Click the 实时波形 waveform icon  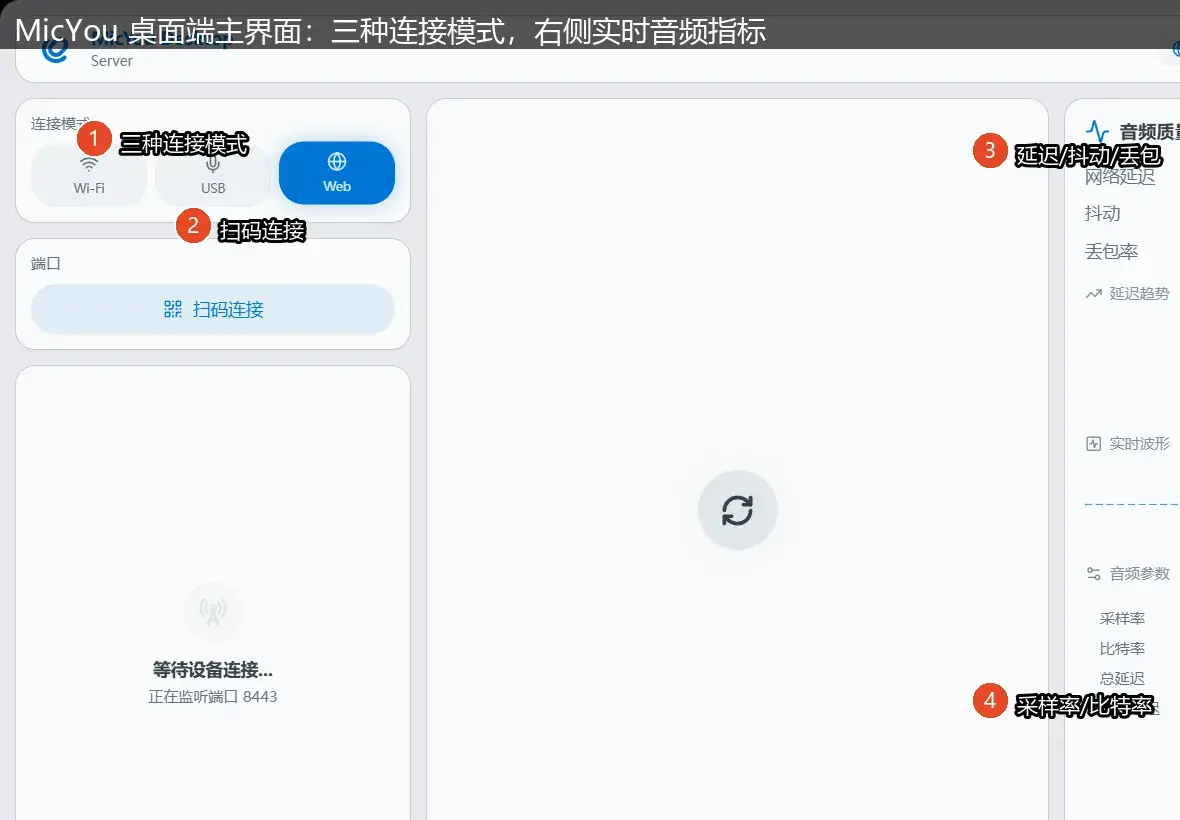coord(1093,444)
